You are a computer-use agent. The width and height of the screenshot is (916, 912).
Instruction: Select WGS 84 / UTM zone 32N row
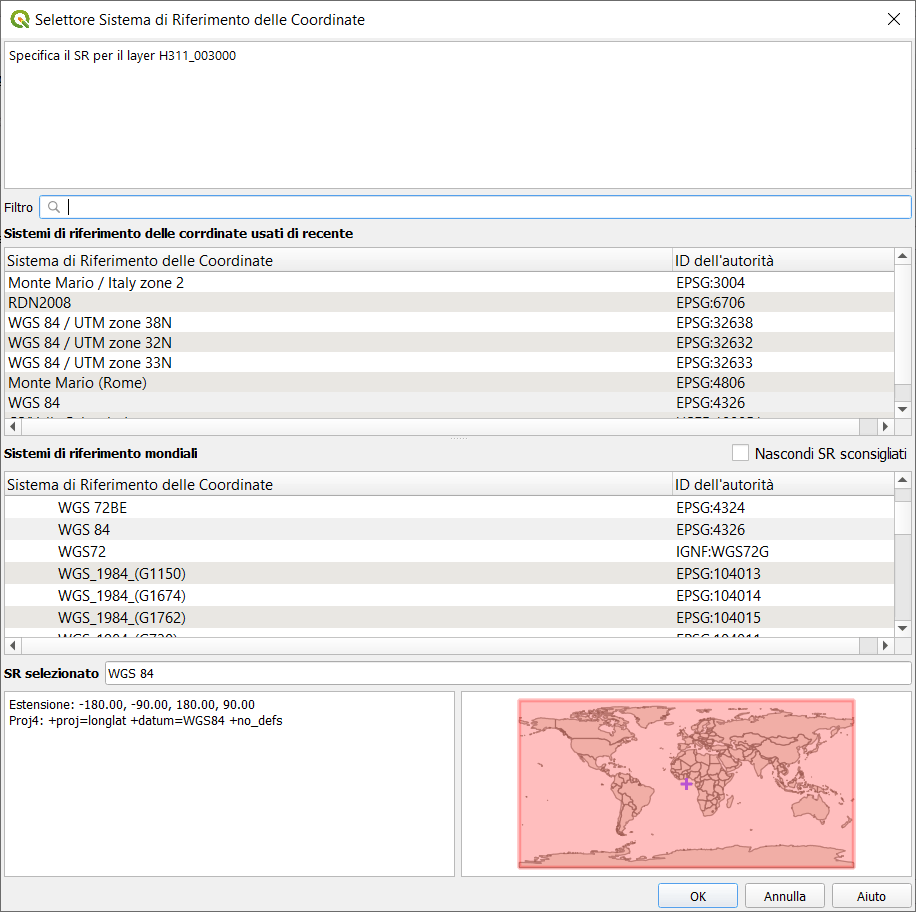click(x=90, y=343)
